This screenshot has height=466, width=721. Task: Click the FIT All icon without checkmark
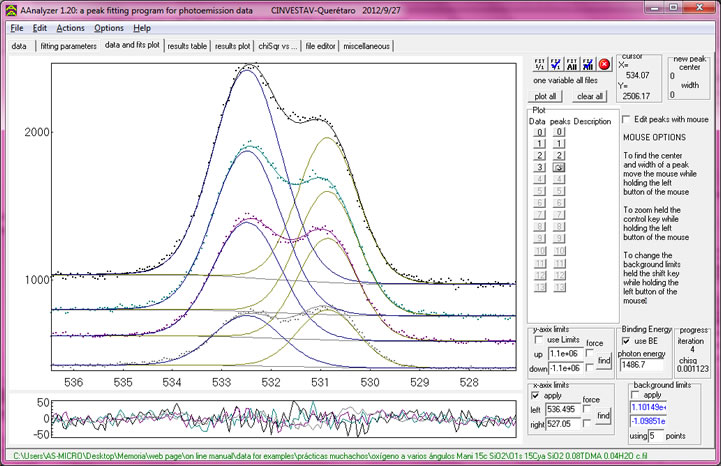(572, 63)
